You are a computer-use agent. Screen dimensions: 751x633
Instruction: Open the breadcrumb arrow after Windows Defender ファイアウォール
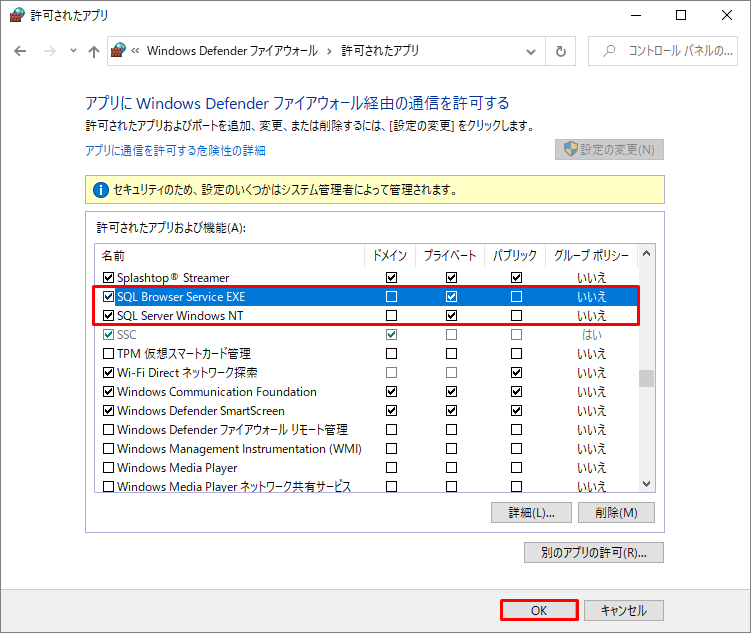point(329,51)
